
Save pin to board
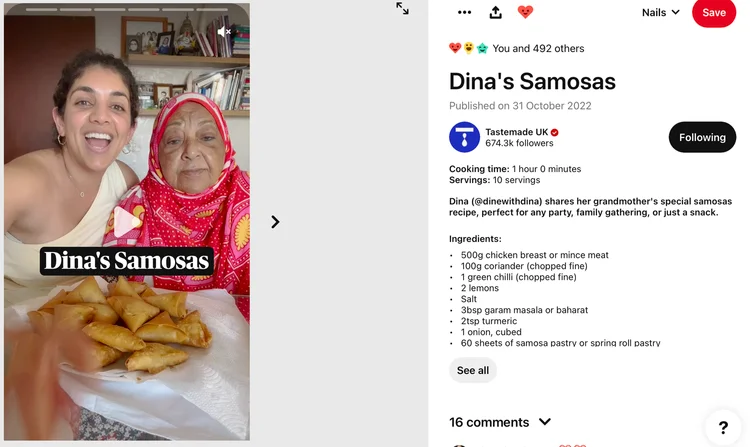click(714, 12)
